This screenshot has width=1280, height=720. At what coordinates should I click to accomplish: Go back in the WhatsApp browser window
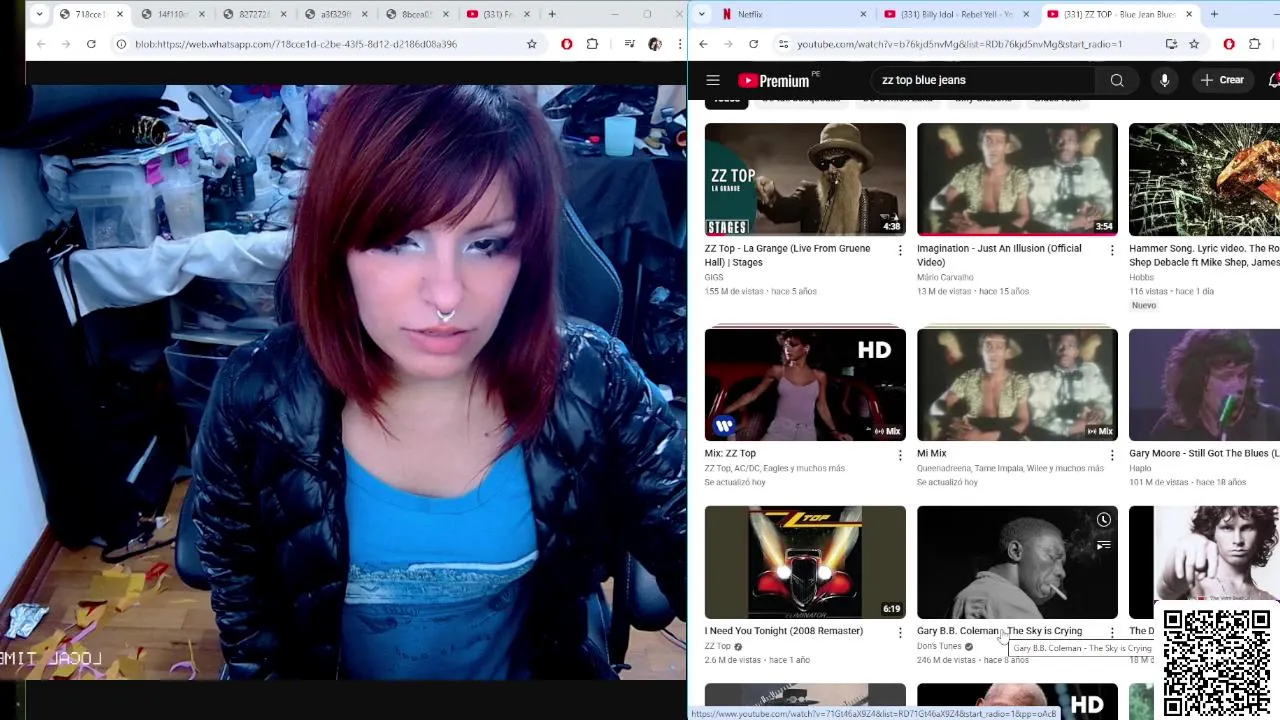pyautogui.click(x=41, y=44)
